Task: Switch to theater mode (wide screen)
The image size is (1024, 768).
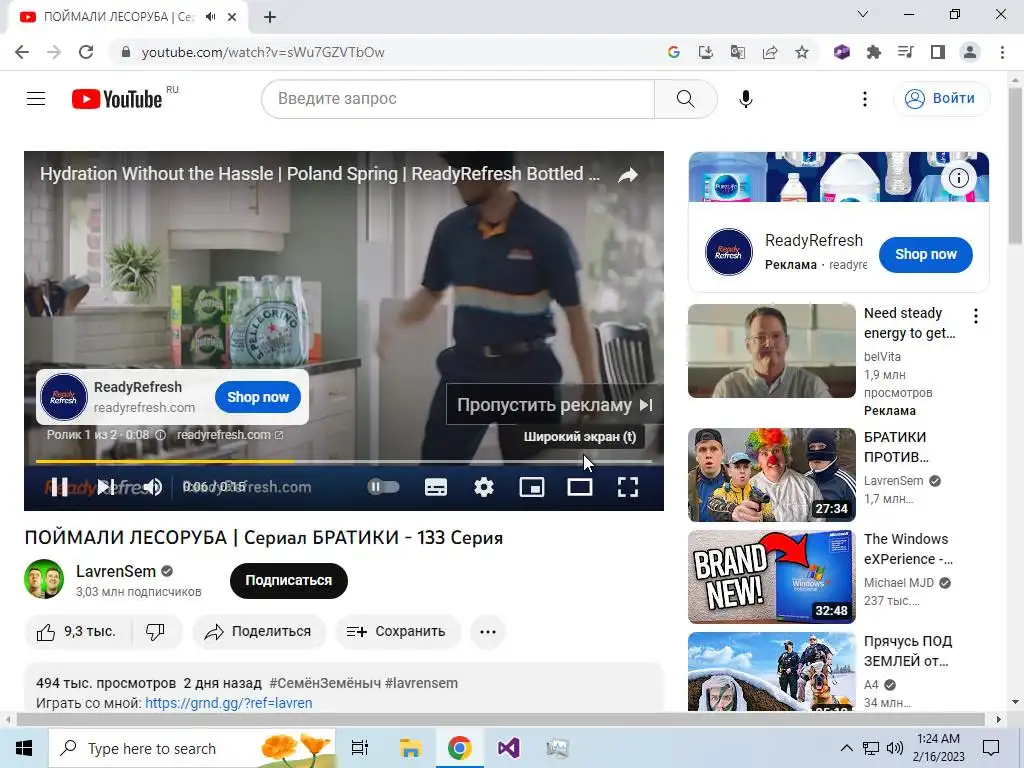Action: (x=579, y=487)
